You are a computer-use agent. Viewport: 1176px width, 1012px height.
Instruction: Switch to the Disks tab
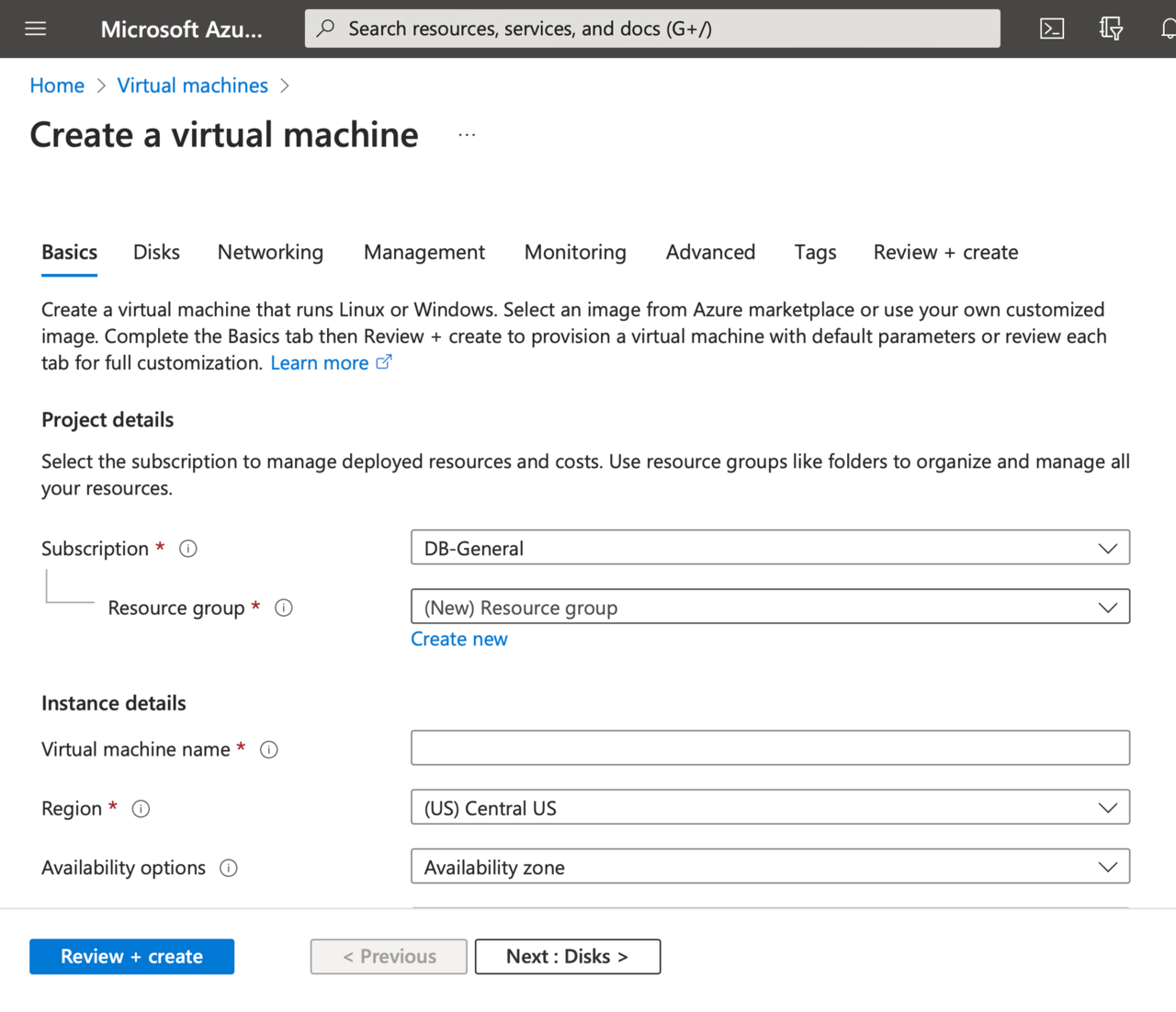[x=156, y=252]
